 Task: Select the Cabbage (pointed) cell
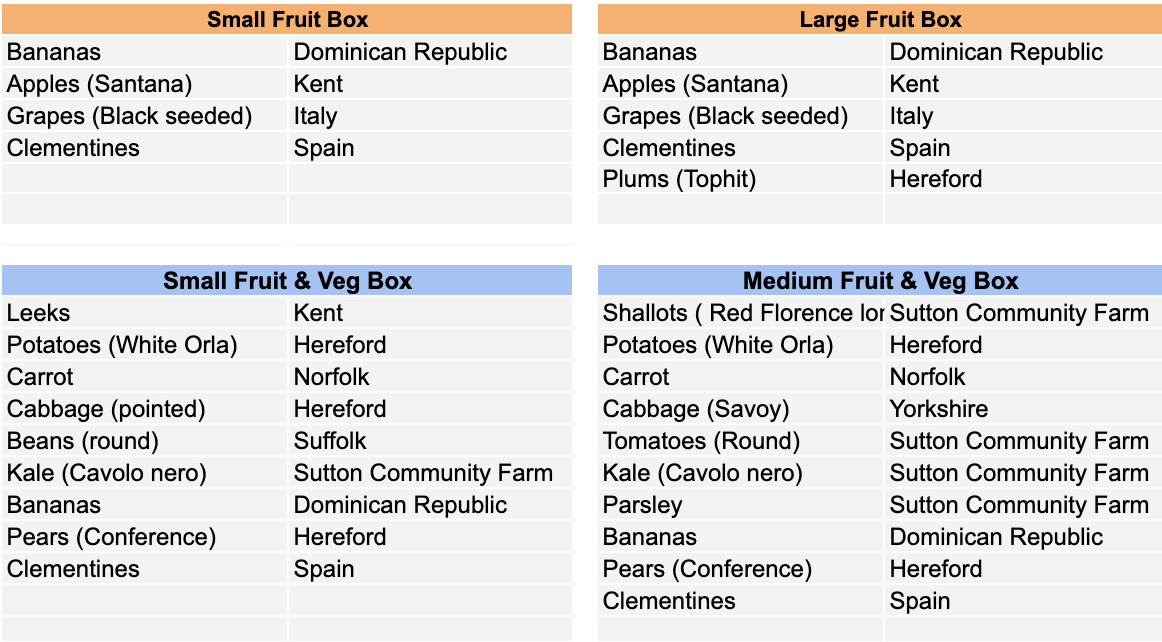click(x=145, y=409)
